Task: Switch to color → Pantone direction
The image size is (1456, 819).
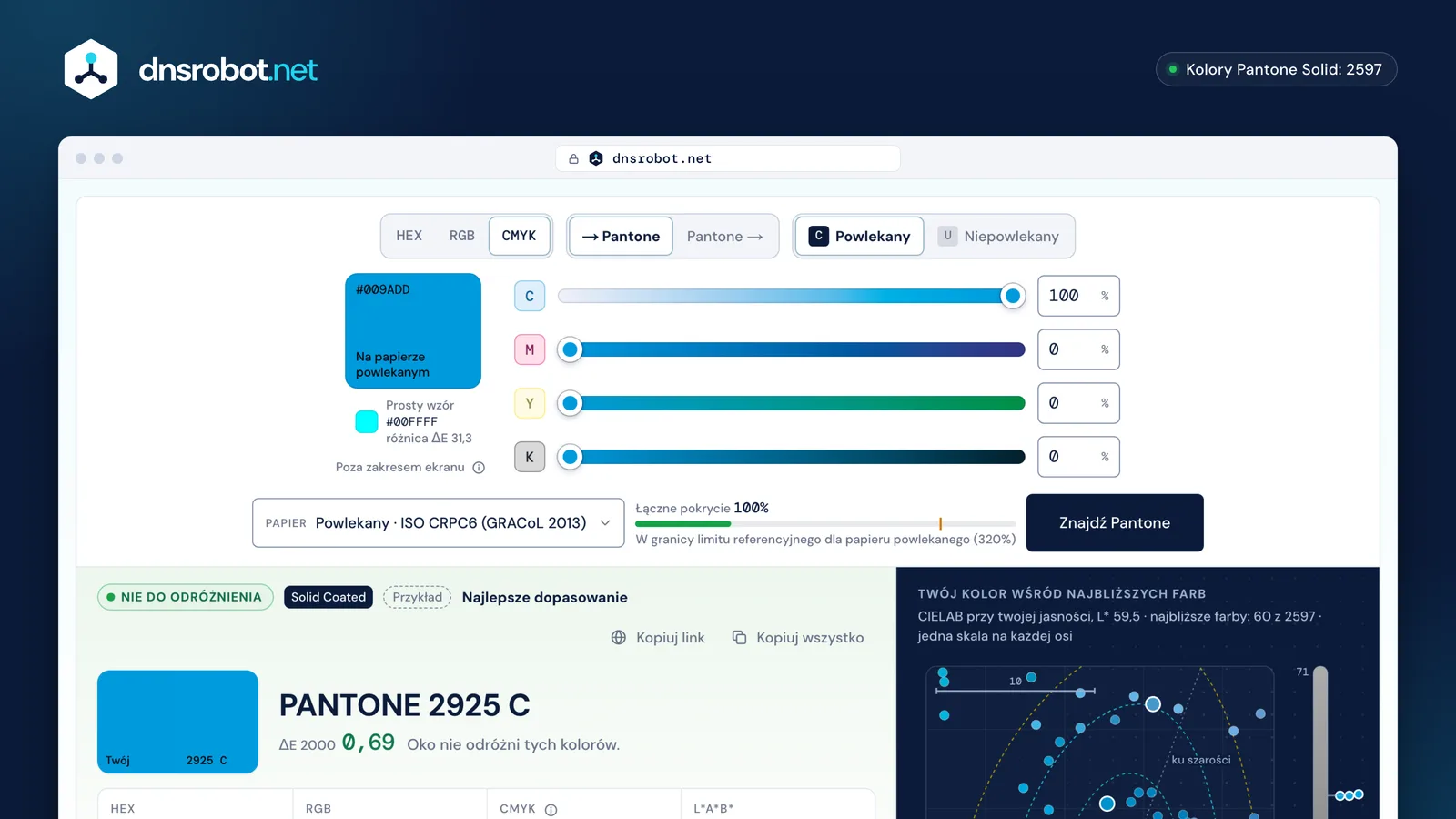Action: [x=621, y=237]
